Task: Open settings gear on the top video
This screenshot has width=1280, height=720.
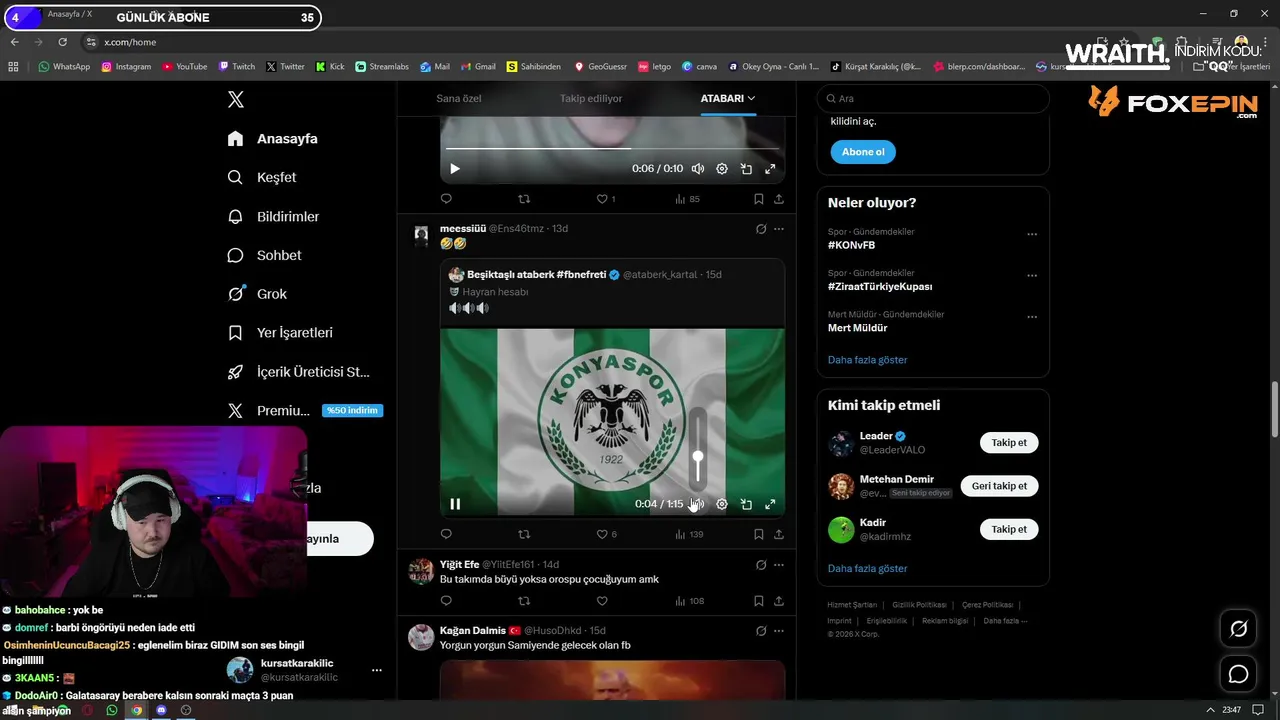Action: pos(722,169)
